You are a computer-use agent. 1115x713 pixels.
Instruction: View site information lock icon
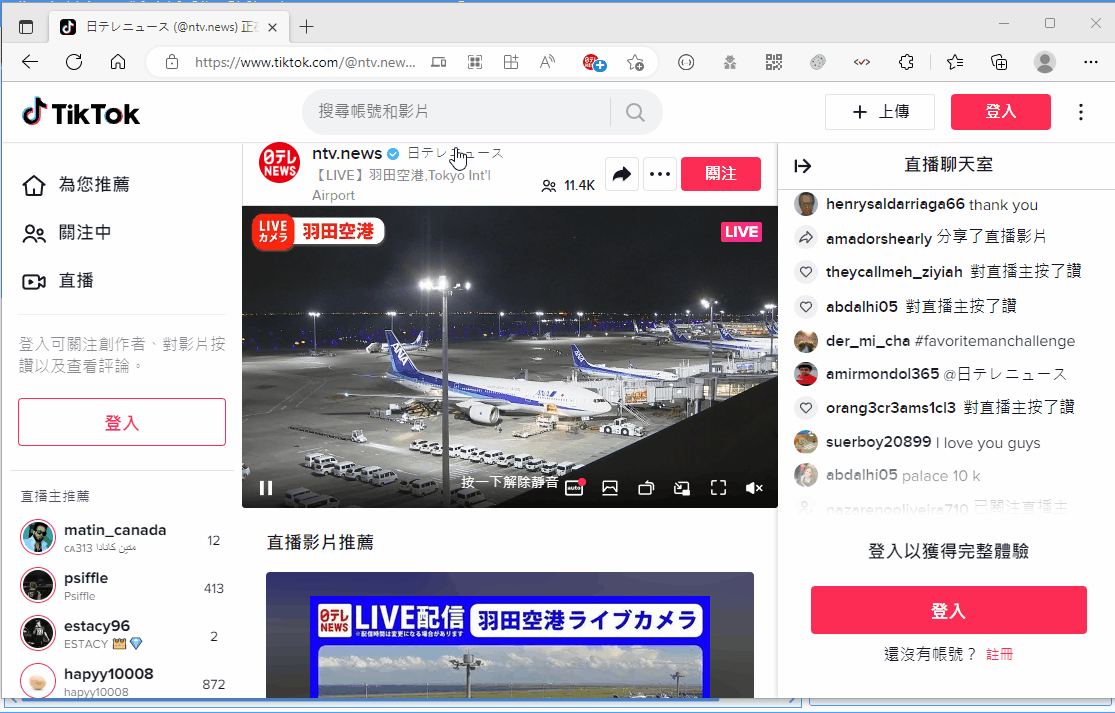pos(172,63)
